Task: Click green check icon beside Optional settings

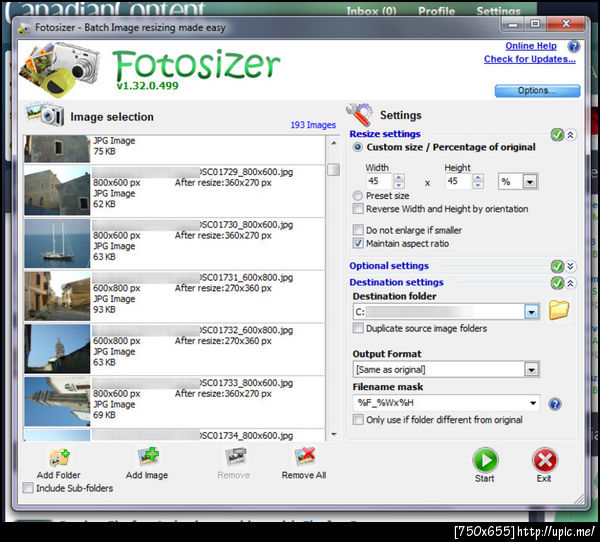Action: (x=557, y=266)
